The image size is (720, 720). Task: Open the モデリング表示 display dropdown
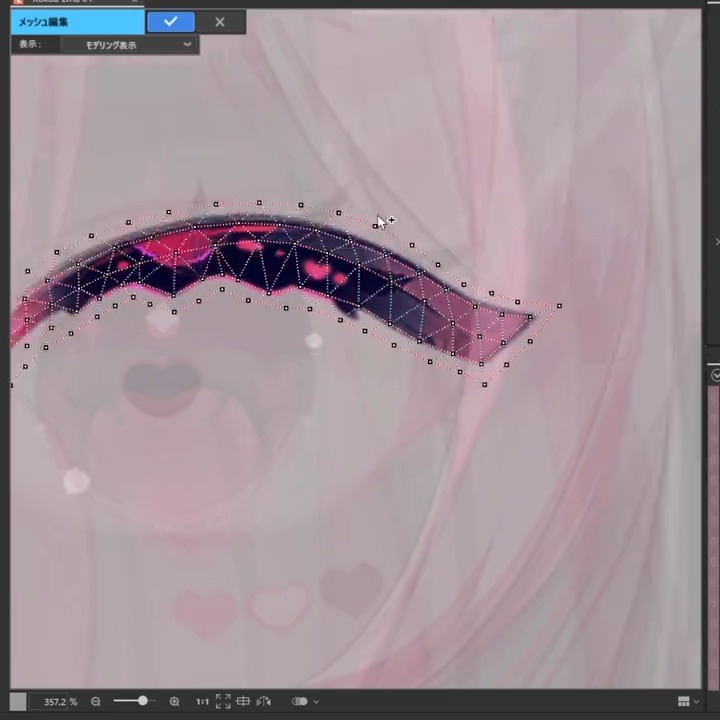tap(130, 45)
